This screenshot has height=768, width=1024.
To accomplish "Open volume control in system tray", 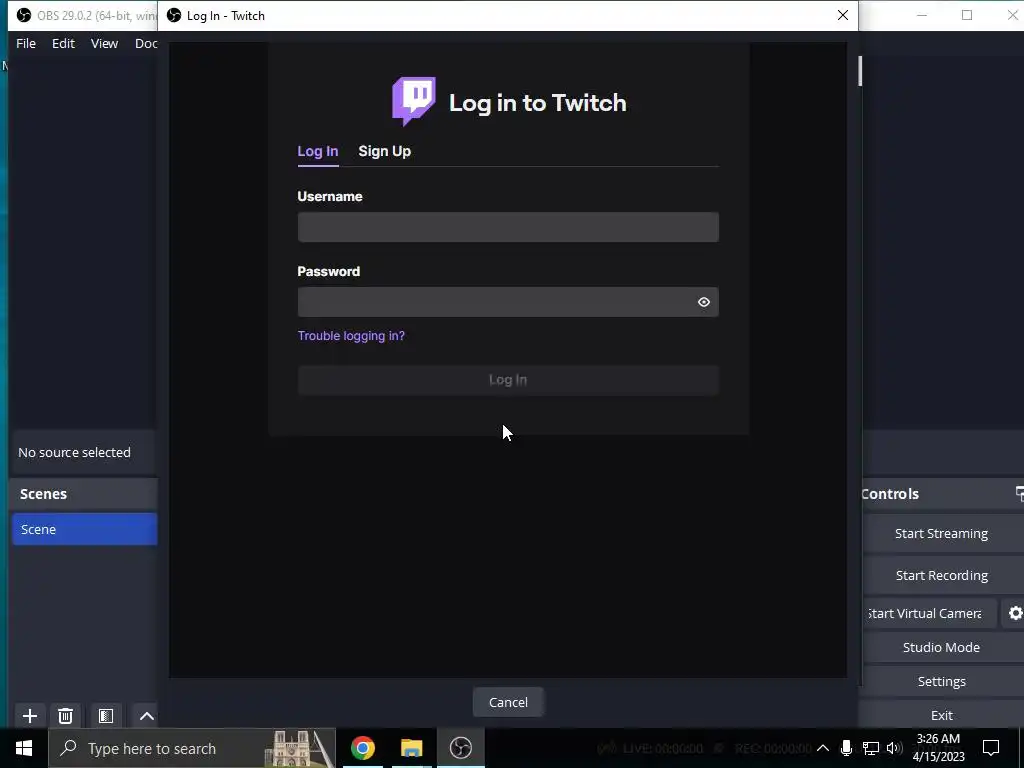I will (895, 748).
